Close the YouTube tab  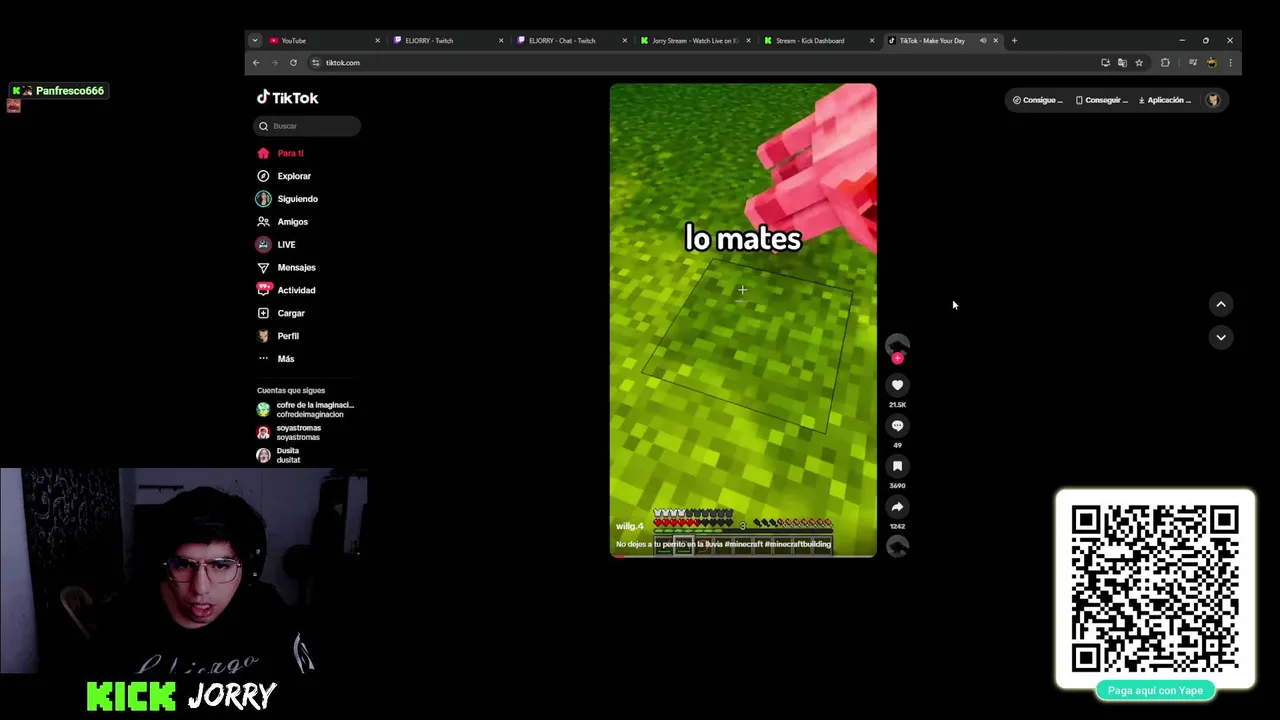(377, 41)
